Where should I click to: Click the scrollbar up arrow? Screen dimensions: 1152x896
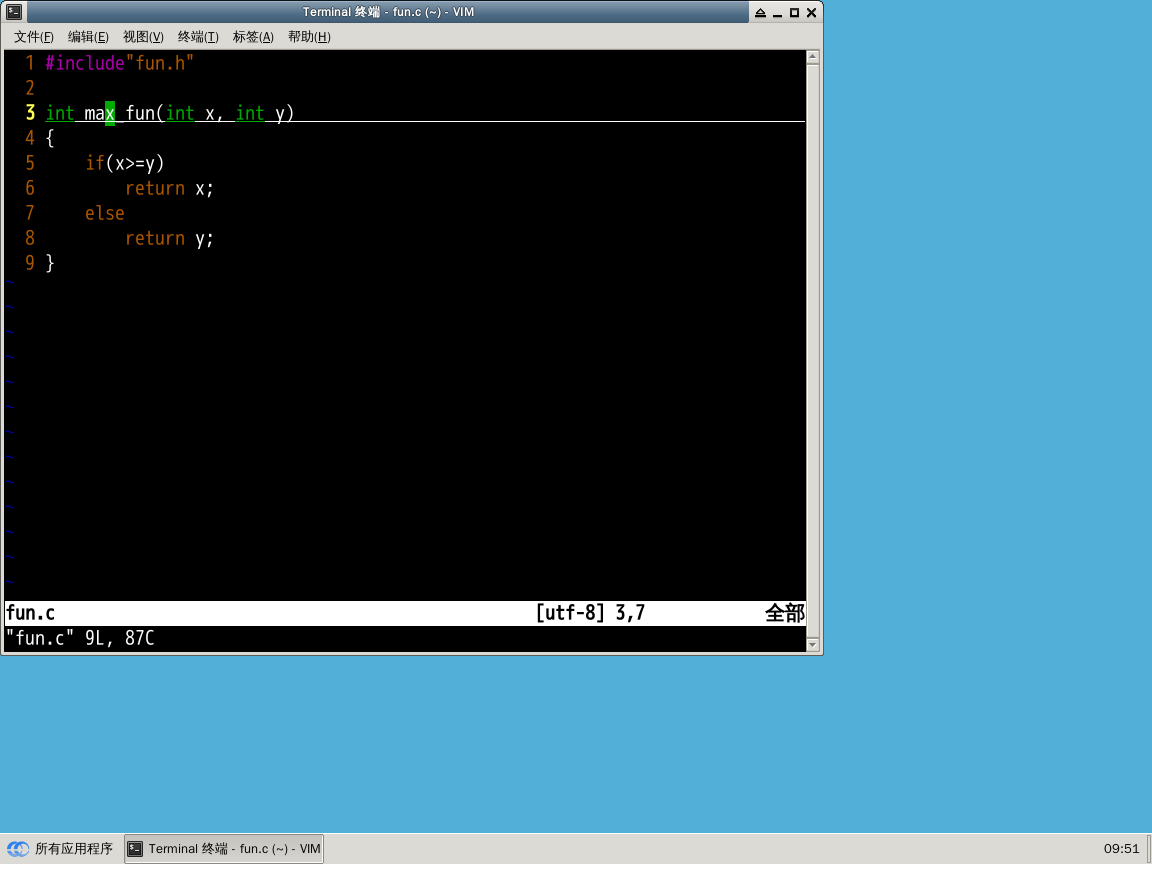(813, 57)
